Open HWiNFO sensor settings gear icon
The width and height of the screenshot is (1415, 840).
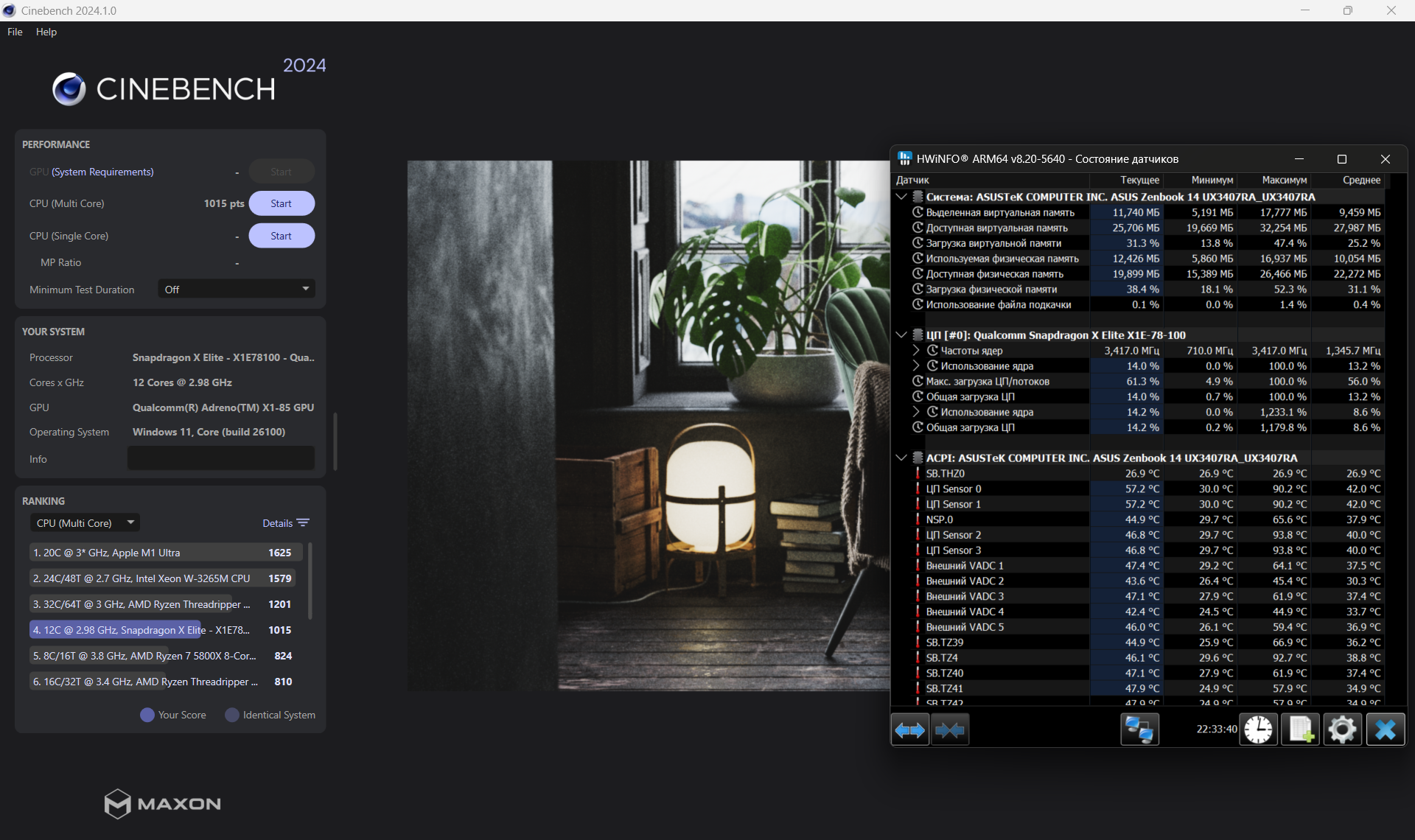[x=1342, y=729]
